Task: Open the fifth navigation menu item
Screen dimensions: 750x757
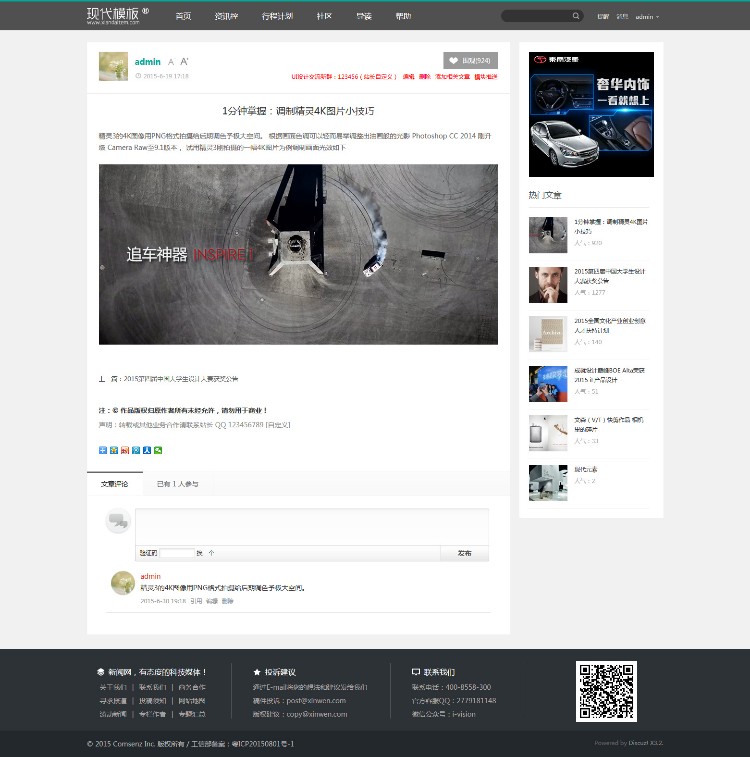Action: point(364,16)
